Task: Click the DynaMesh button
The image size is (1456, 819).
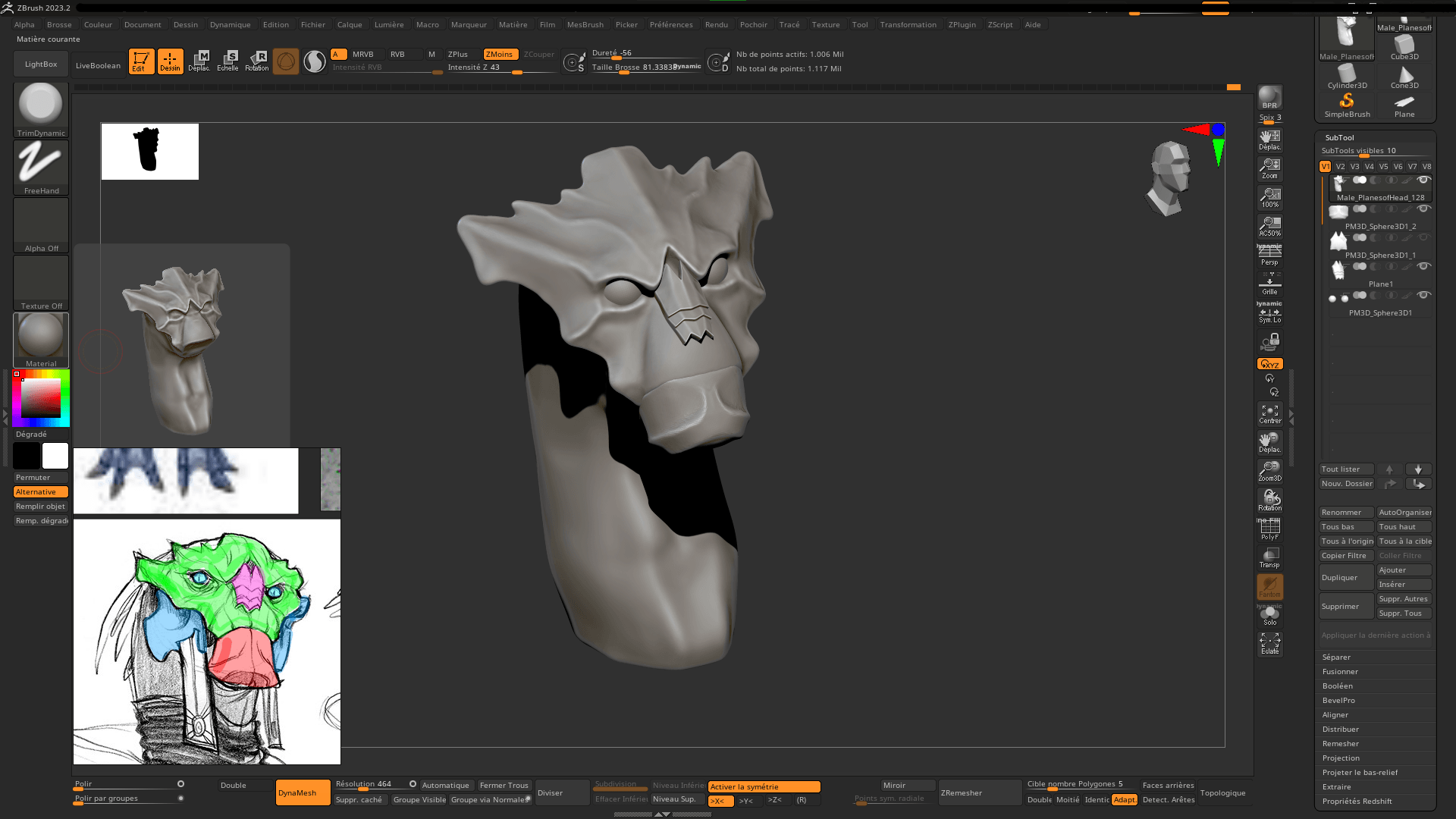Action: pyautogui.click(x=303, y=792)
